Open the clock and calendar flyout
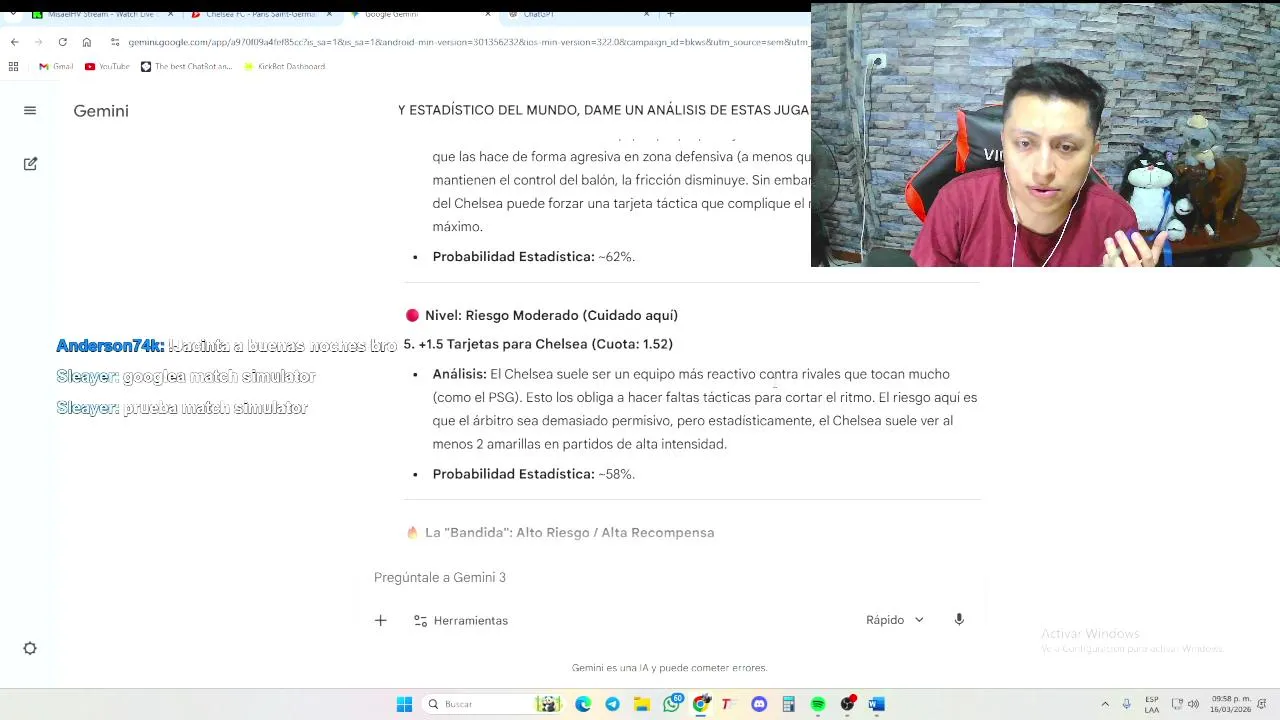The image size is (1280, 720). pos(1231,704)
